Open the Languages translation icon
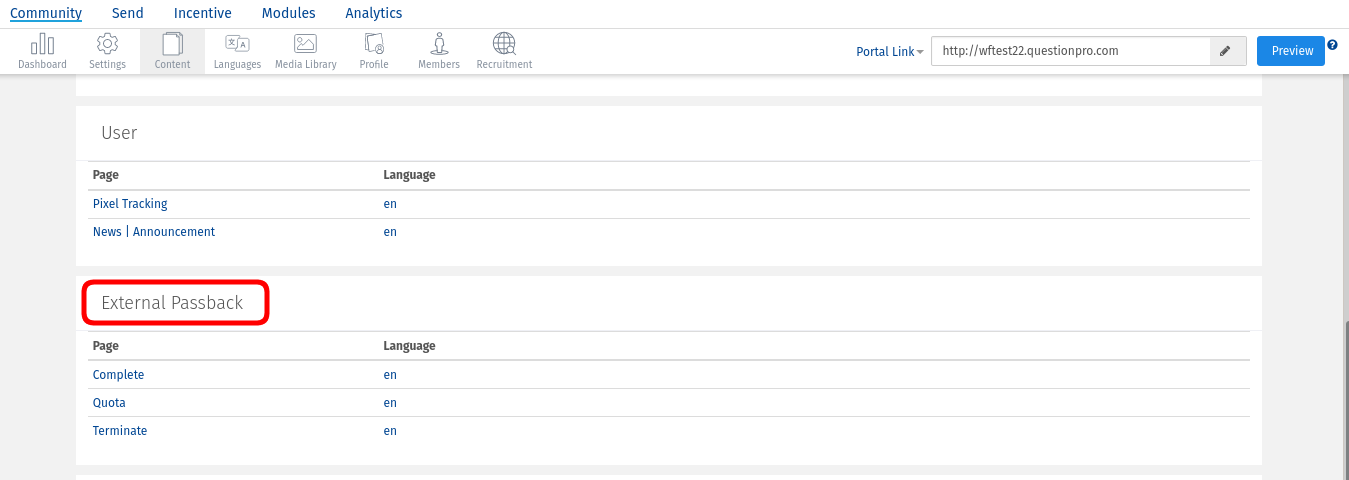1349x480 pixels. (x=237, y=45)
